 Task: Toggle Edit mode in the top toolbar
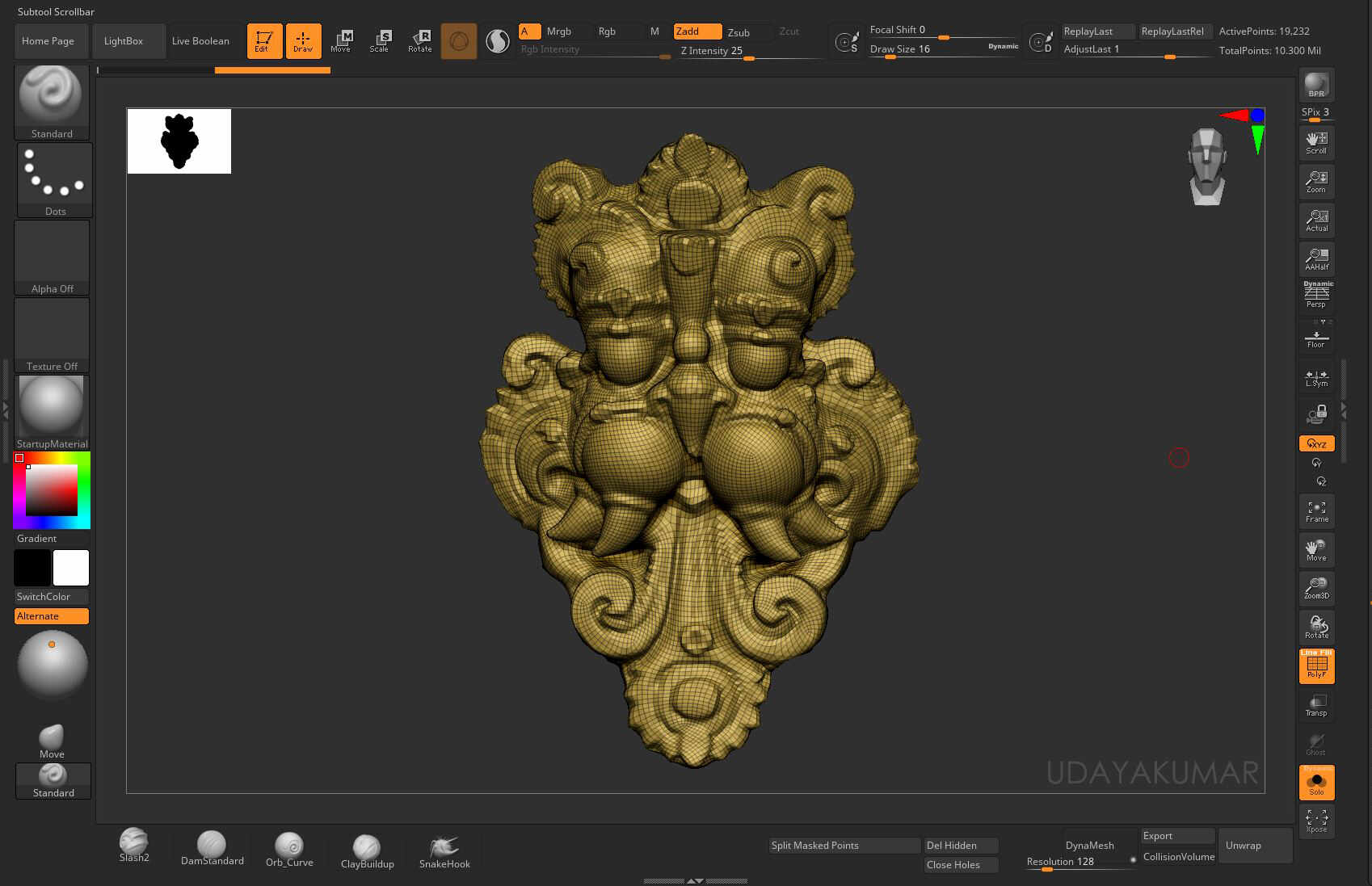pyautogui.click(x=264, y=40)
